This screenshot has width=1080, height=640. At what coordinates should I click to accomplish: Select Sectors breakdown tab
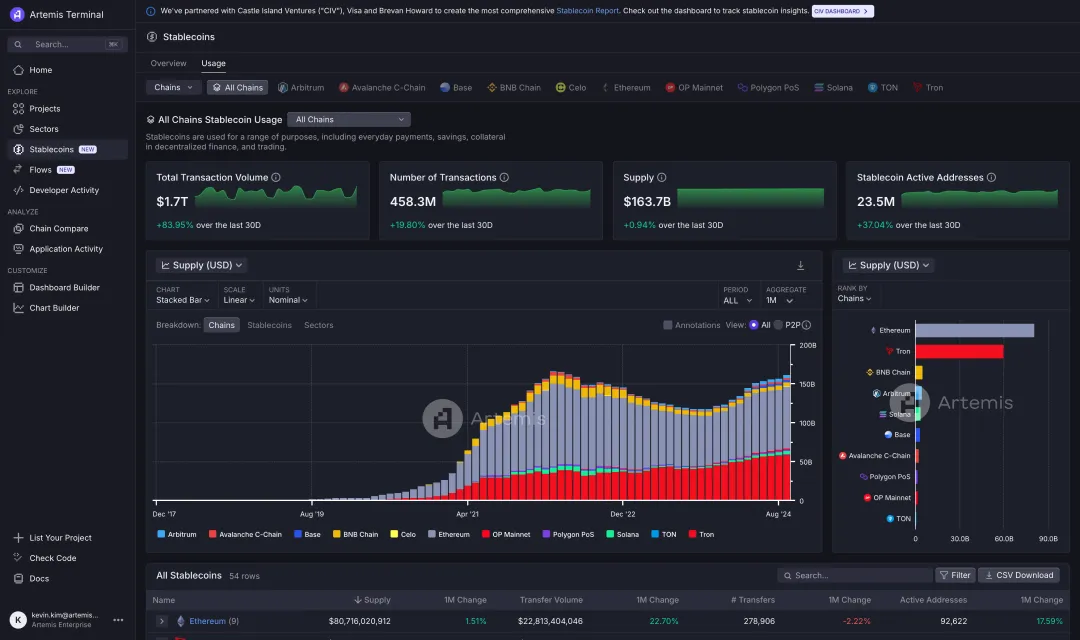pyautogui.click(x=318, y=325)
